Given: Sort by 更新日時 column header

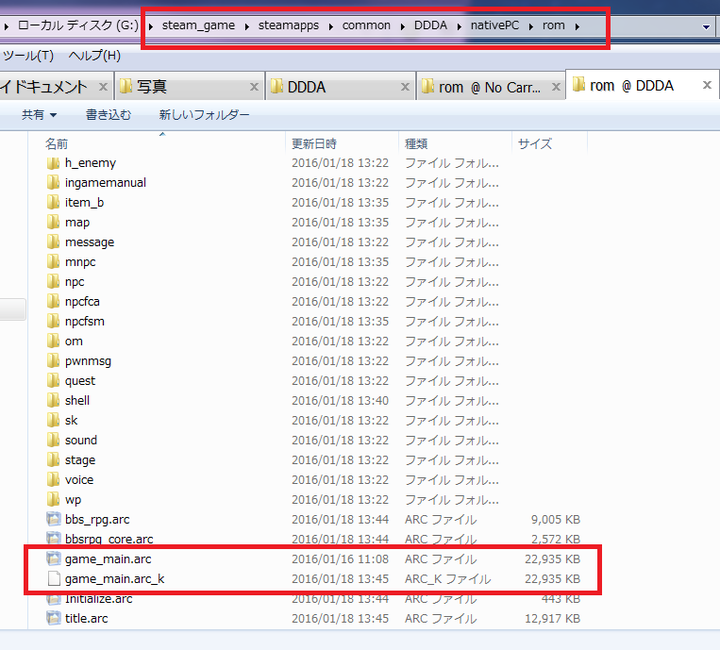Looking at the screenshot, I should tap(342, 144).
